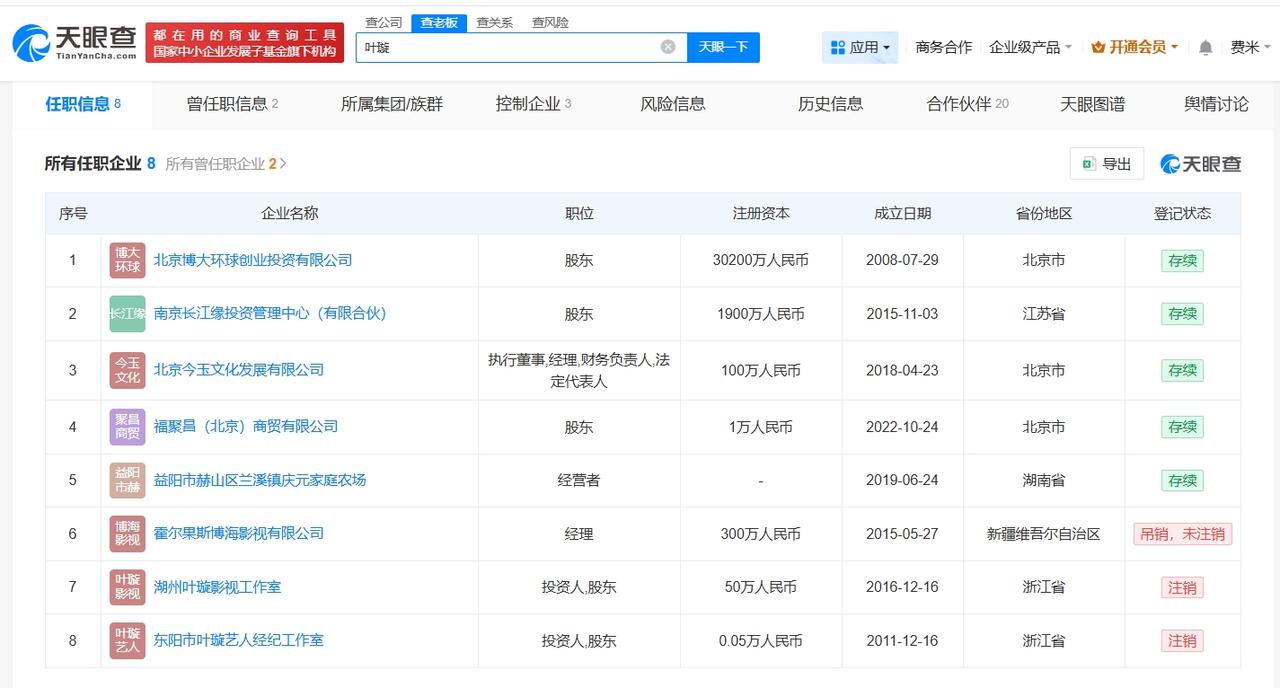Click the 博大环球 company logo thumbnail
The height and width of the screenshot is (688, 1280).
pos(127,260)
